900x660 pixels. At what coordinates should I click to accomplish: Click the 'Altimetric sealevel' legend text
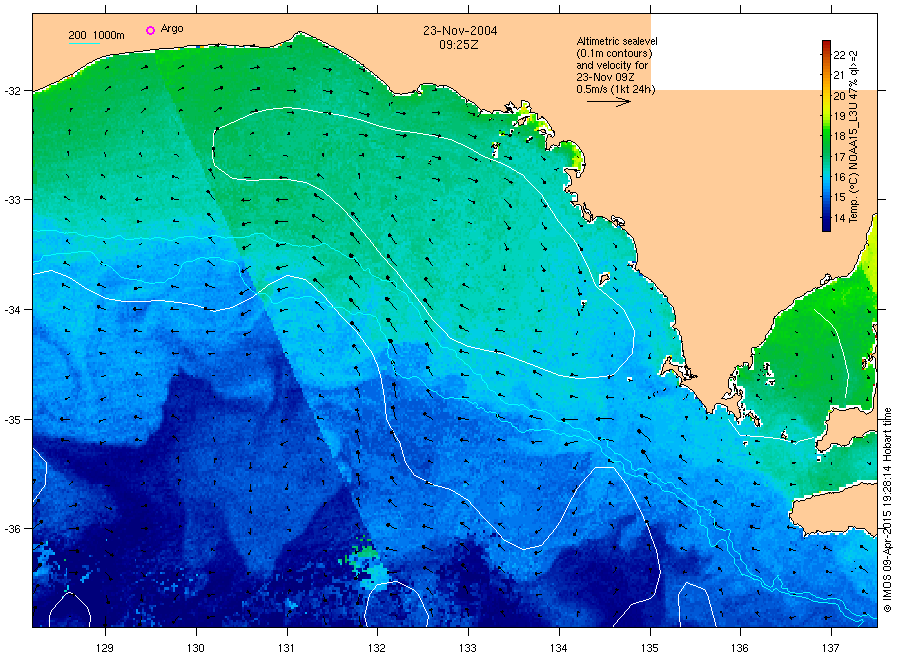[x=617, y=41]
